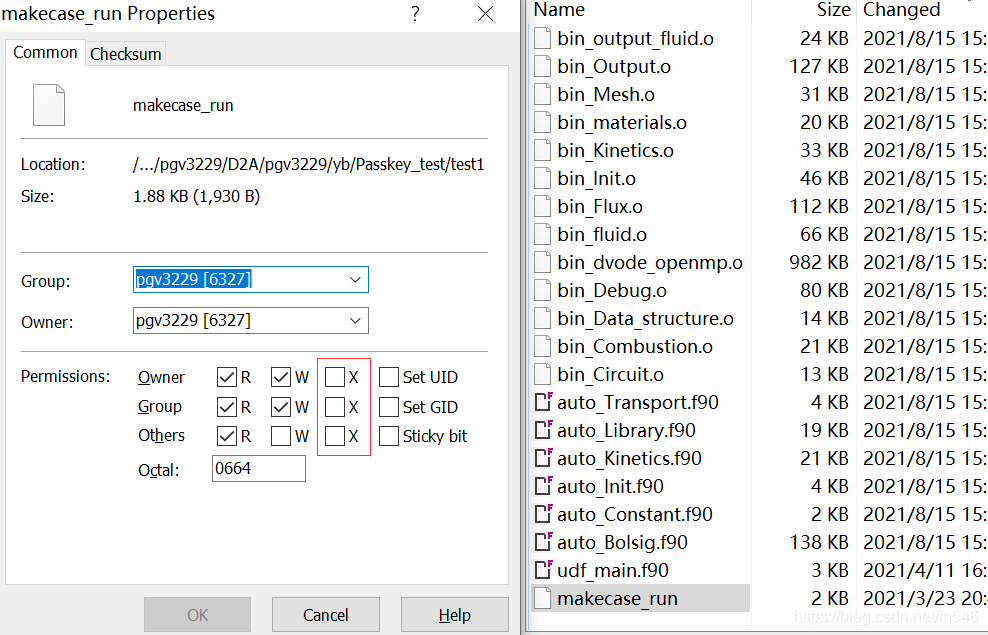Click the Octal permissions input field
The image size is (988, 635).
[259, 469]
